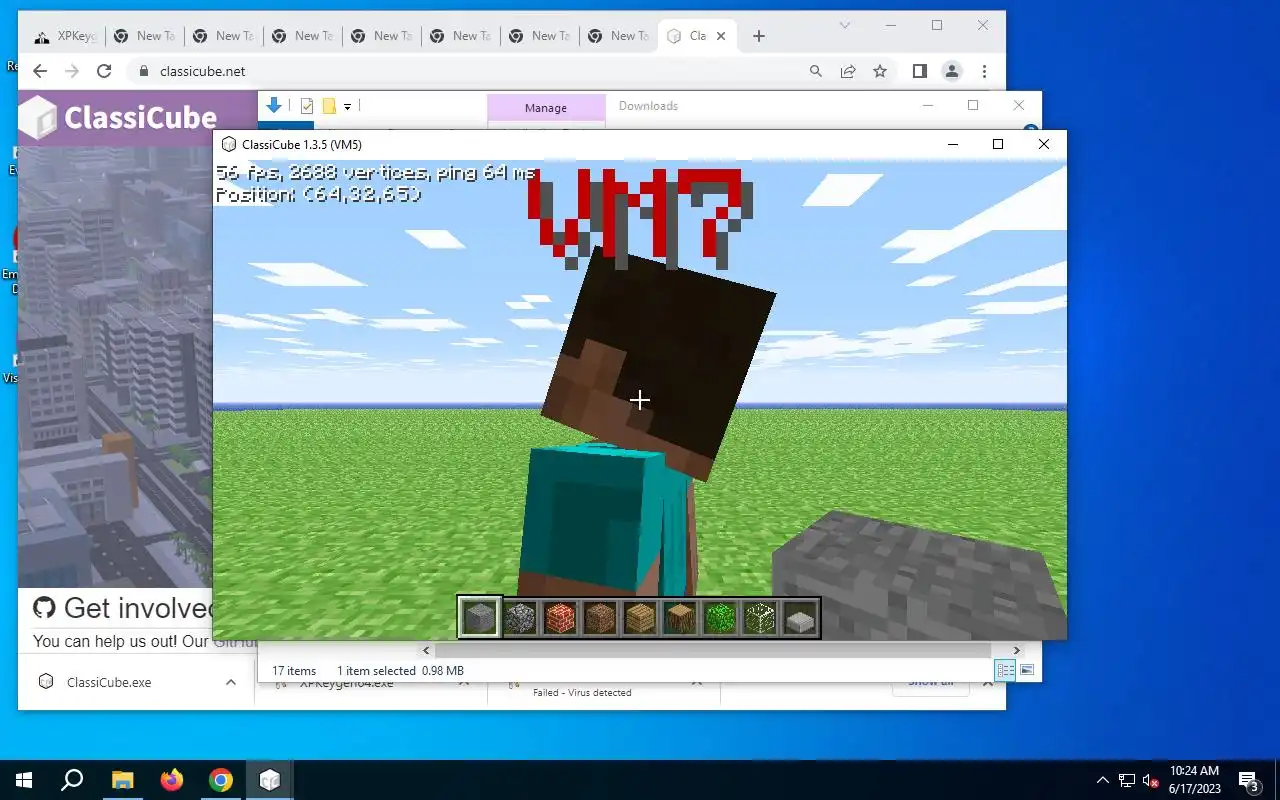Select the stone block in the hotbar
This screenshot has height=800, width=1280.
click(479, 618)
